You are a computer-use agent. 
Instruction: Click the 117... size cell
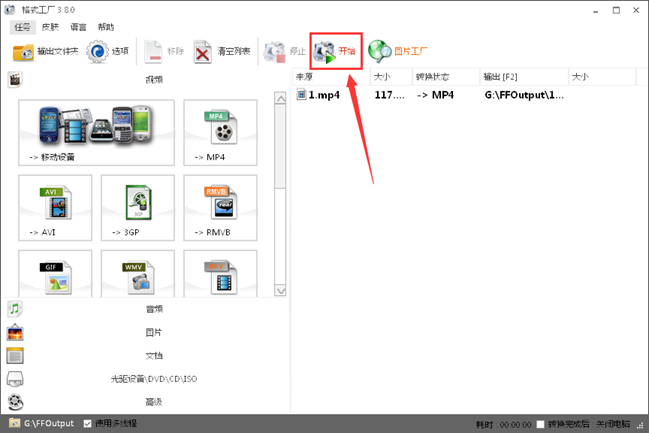tap(389, 95)
